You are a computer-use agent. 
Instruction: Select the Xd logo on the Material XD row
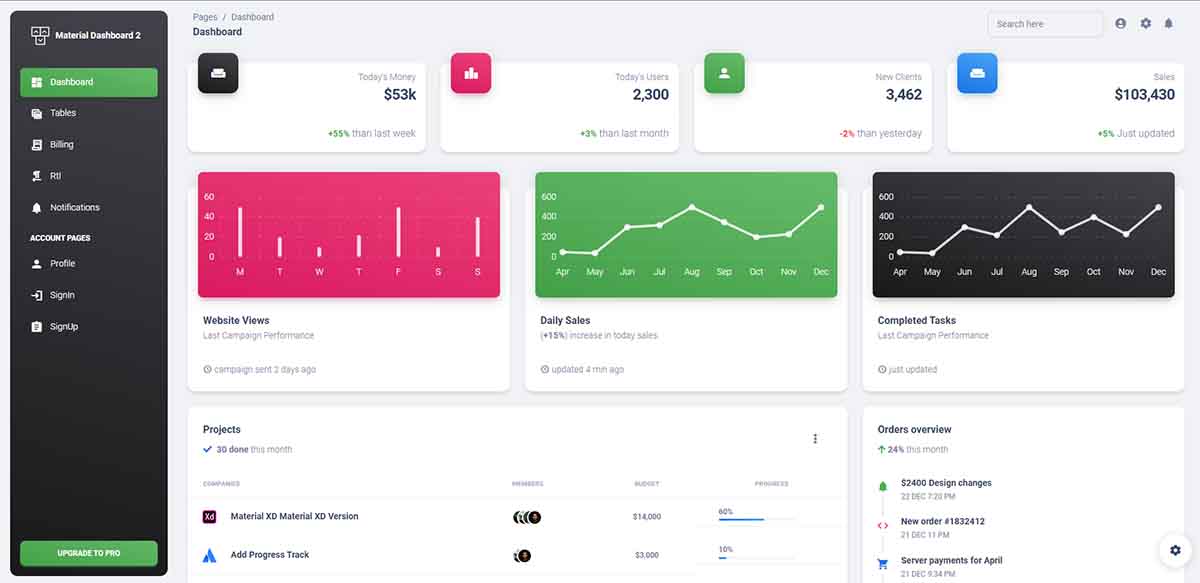click(208, 517)
